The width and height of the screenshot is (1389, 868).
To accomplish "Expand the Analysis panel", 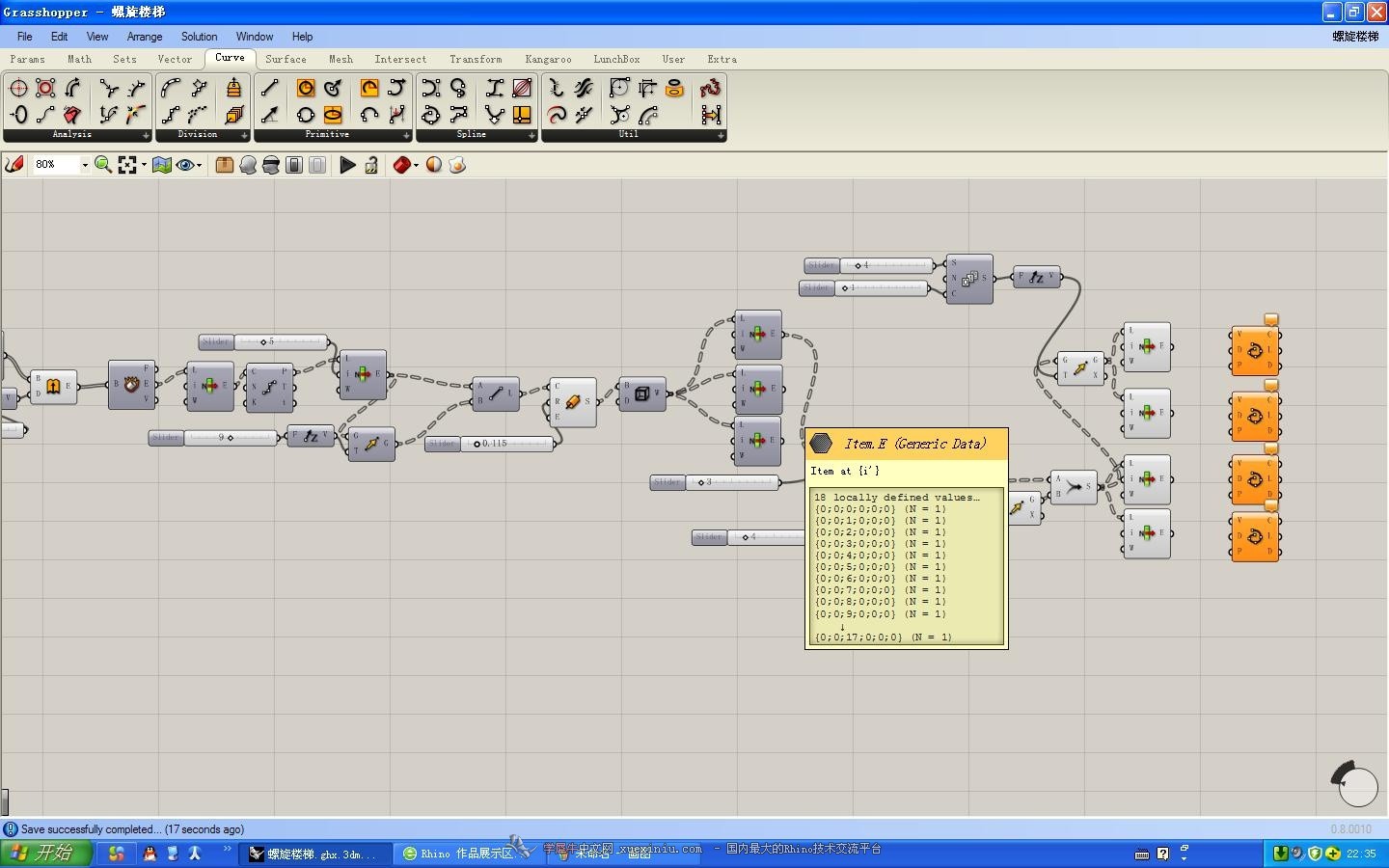I will coord(147,135).
